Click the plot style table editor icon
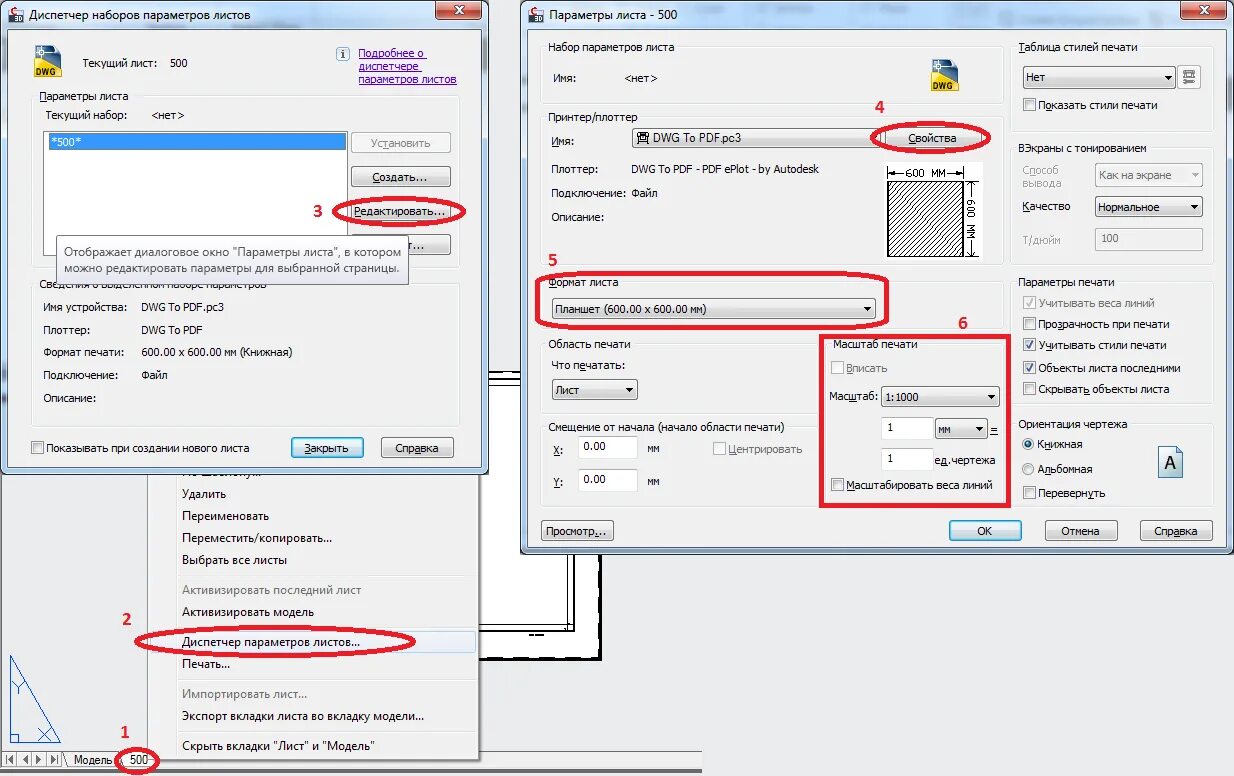The width and height of the screenshot is (1234, 776). click(x=1188, y=77)
